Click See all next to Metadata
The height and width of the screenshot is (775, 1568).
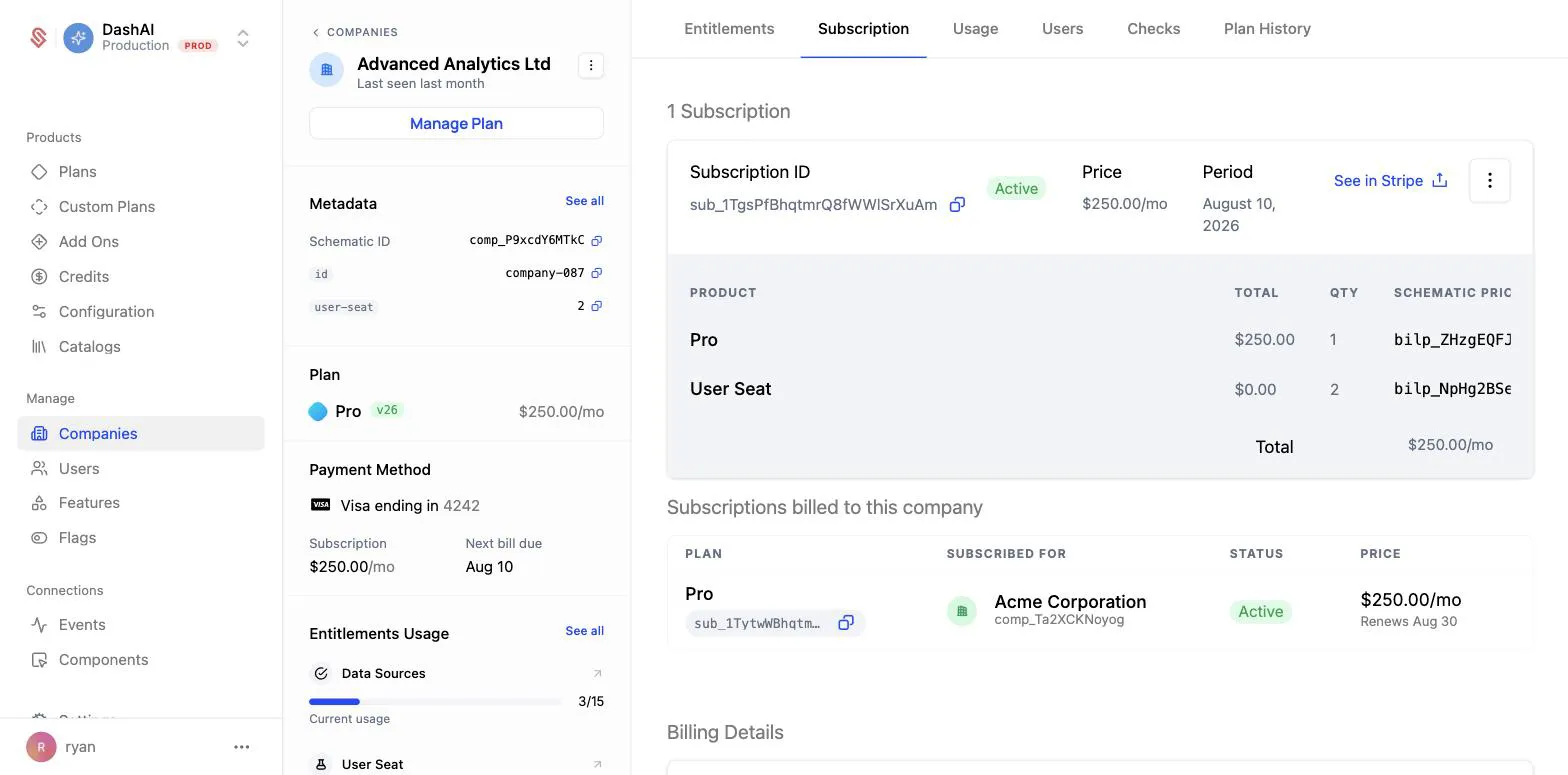(x=584, y=201)
